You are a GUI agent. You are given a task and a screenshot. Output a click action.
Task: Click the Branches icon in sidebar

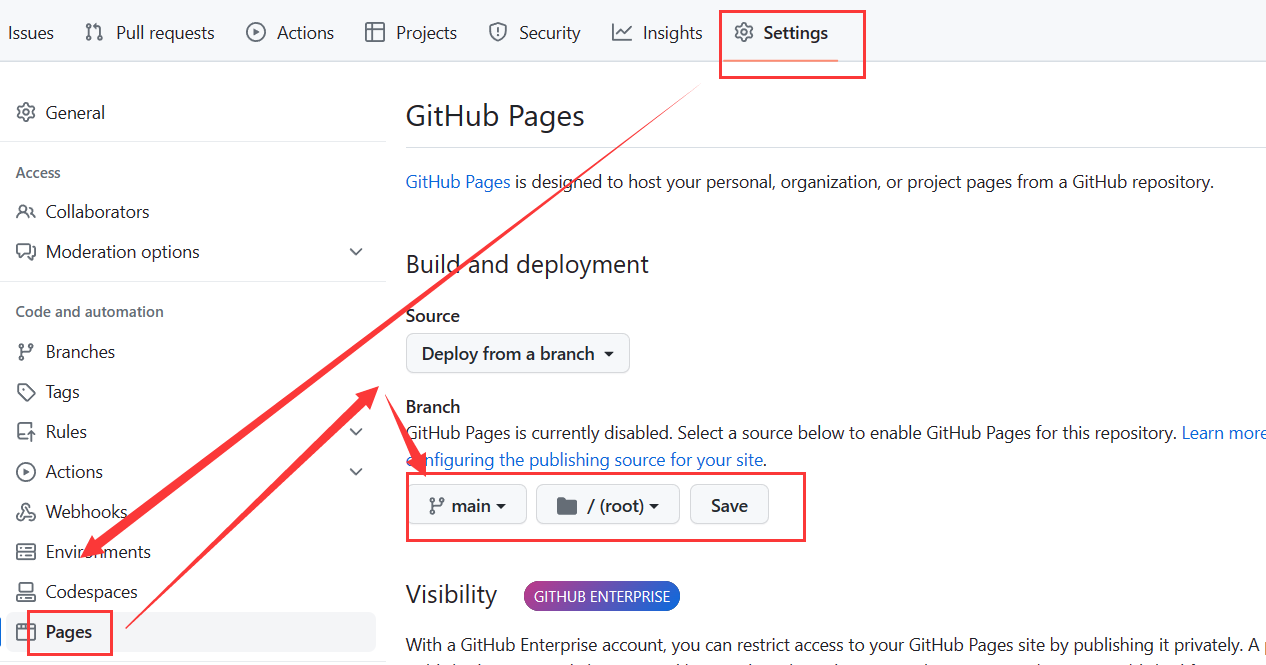pos(26,352)
